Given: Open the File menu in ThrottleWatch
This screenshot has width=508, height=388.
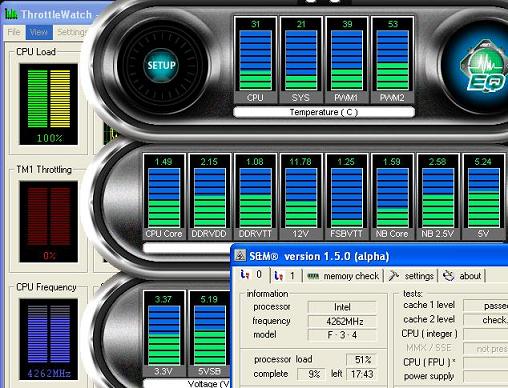Looking at the screenshot, I should click(14, 32).
